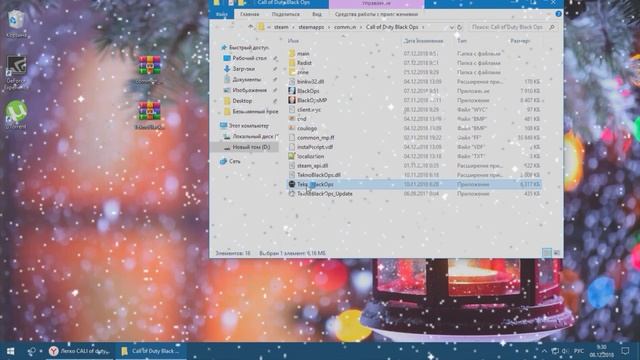Click the common breadcrumb segment
The height and width of the screenshot is (360, 640).
pos(345,27)
